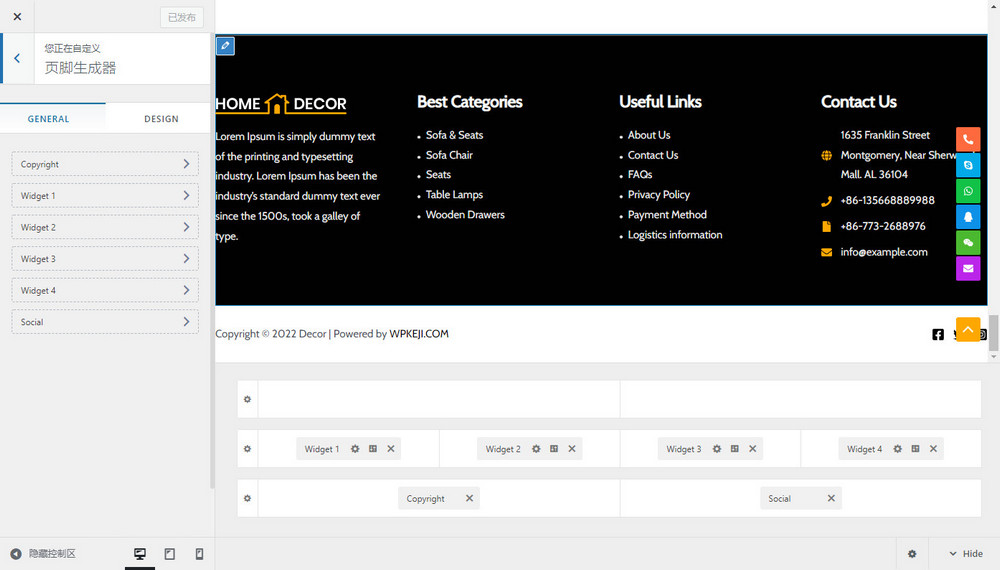Remove Widget 4 from the builder

point(934,449)
